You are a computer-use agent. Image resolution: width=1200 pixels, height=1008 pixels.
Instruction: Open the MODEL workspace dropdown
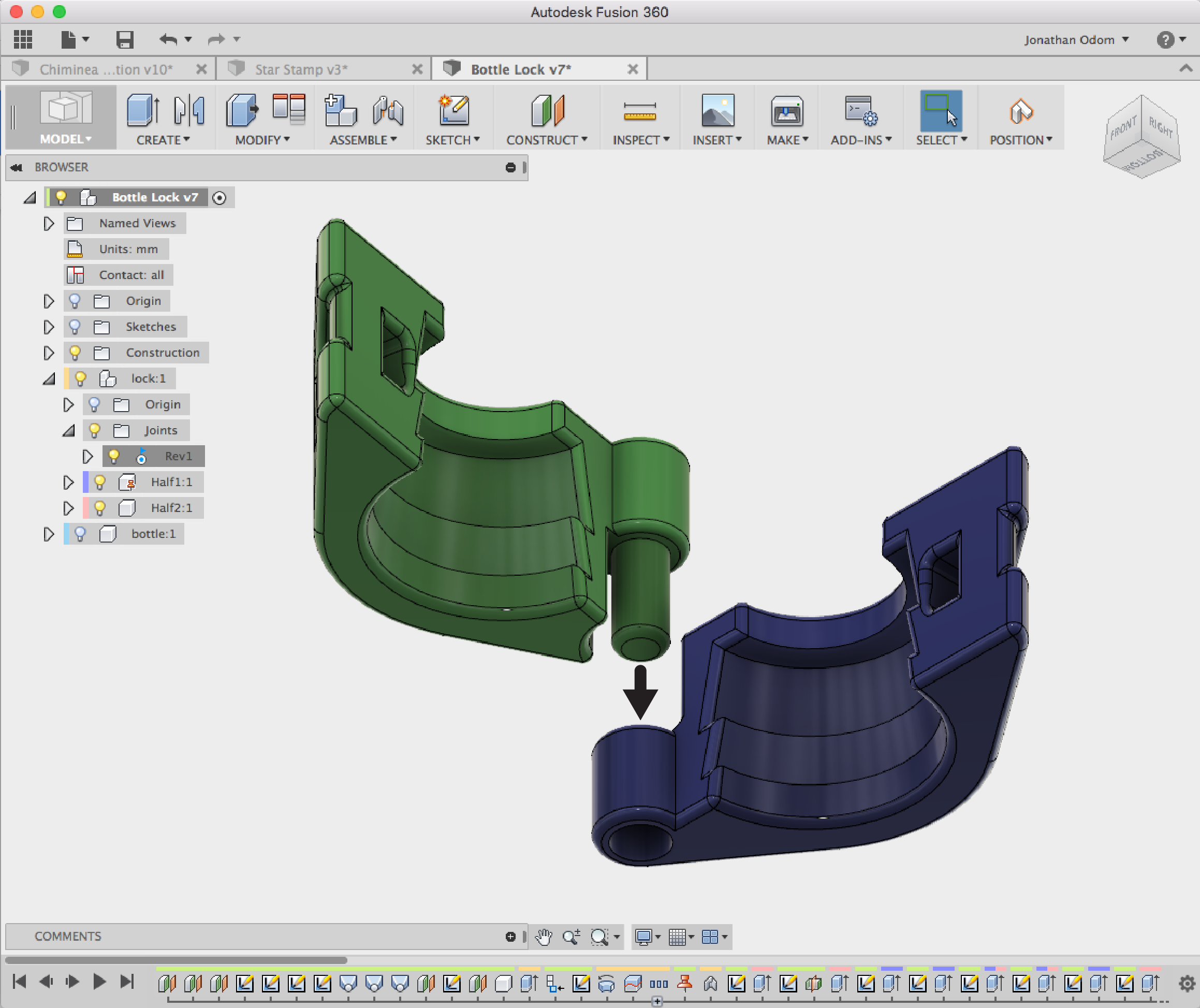tap(65, 139)
